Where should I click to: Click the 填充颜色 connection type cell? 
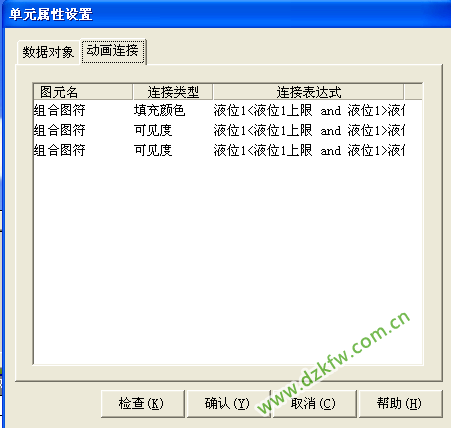point(159,110)
